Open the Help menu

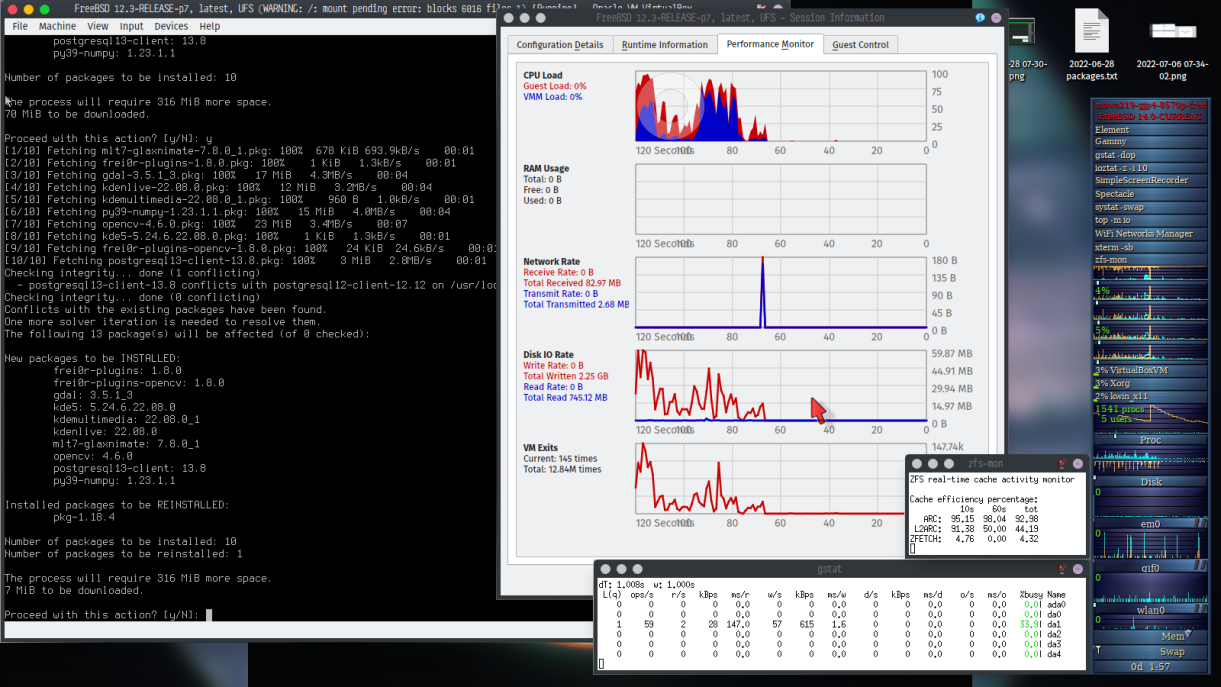point(210,26)
